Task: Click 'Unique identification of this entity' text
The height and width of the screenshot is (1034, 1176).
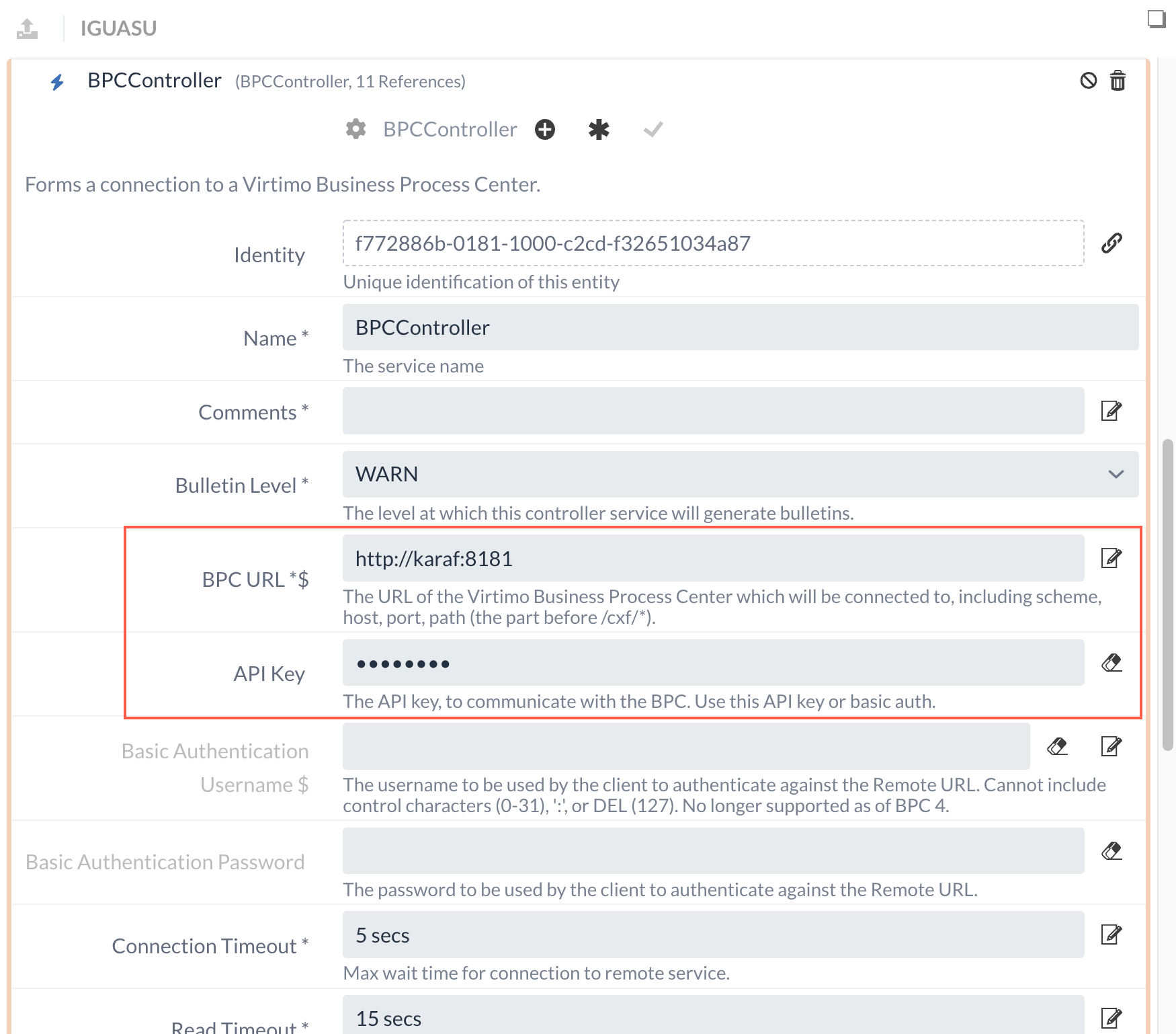Action: [x=481, y=282]
